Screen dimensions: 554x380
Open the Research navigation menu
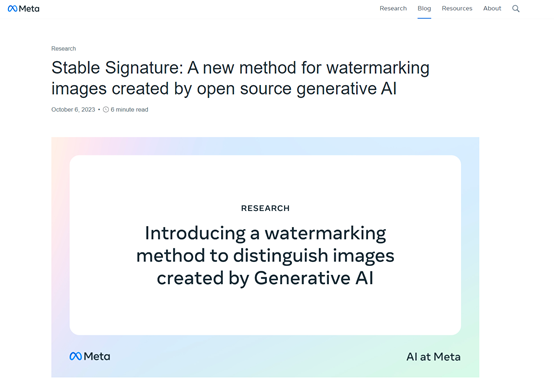(x=393, y=8)
